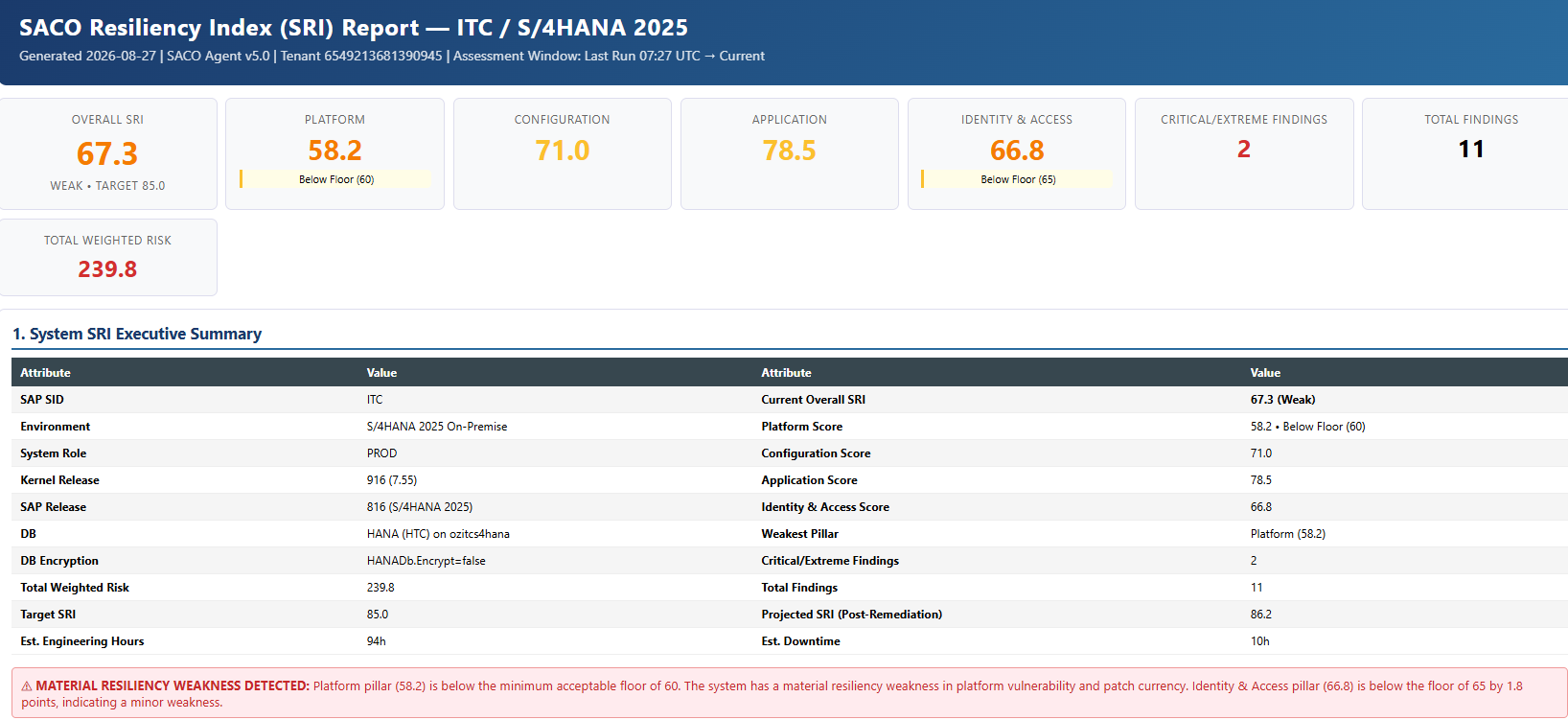Click the Value column header above ITC
Screen dimensions: 1568x720
point(381,373)
